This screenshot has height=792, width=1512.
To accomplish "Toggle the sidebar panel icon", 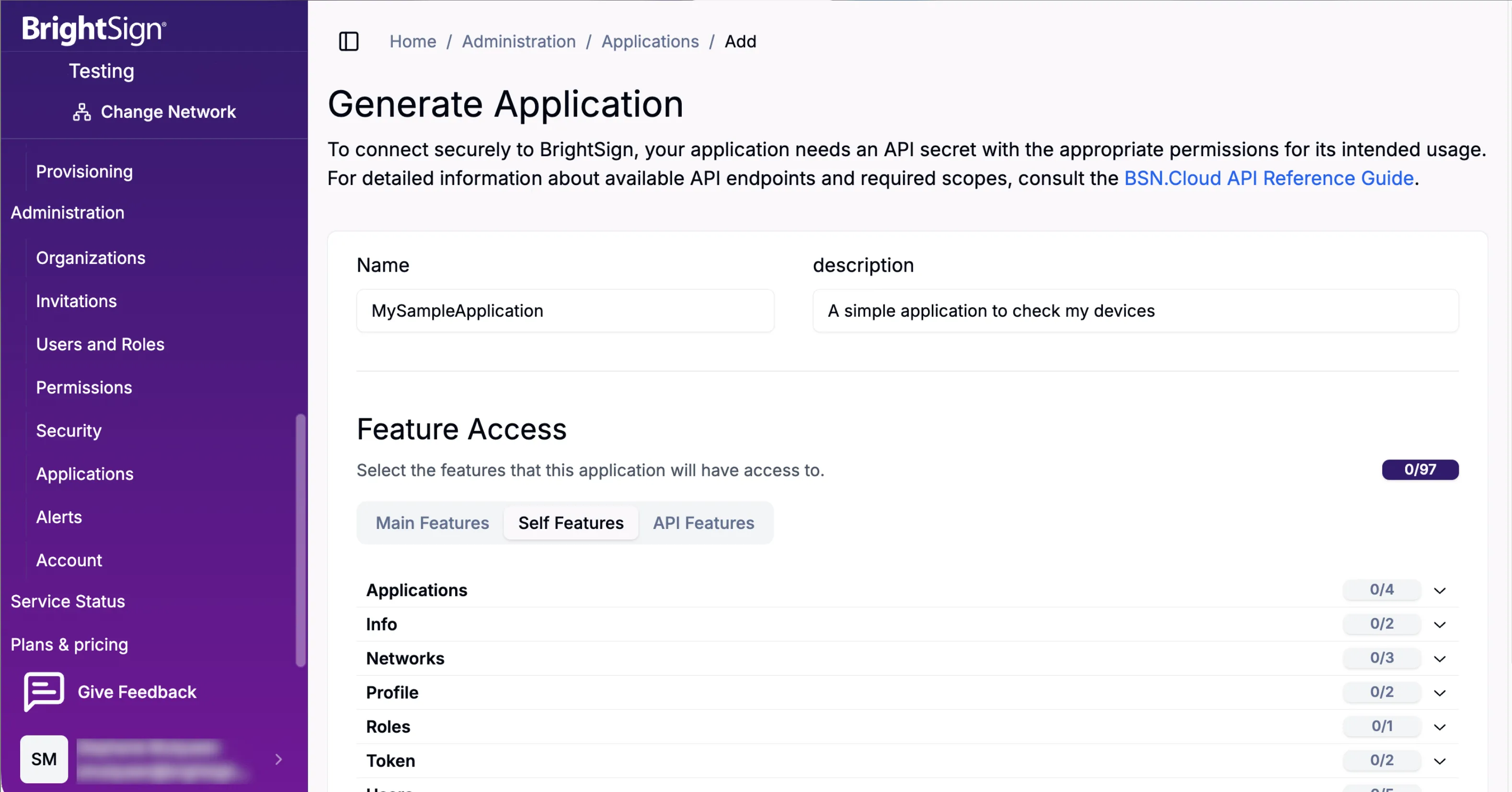I will tap(349, 41).
